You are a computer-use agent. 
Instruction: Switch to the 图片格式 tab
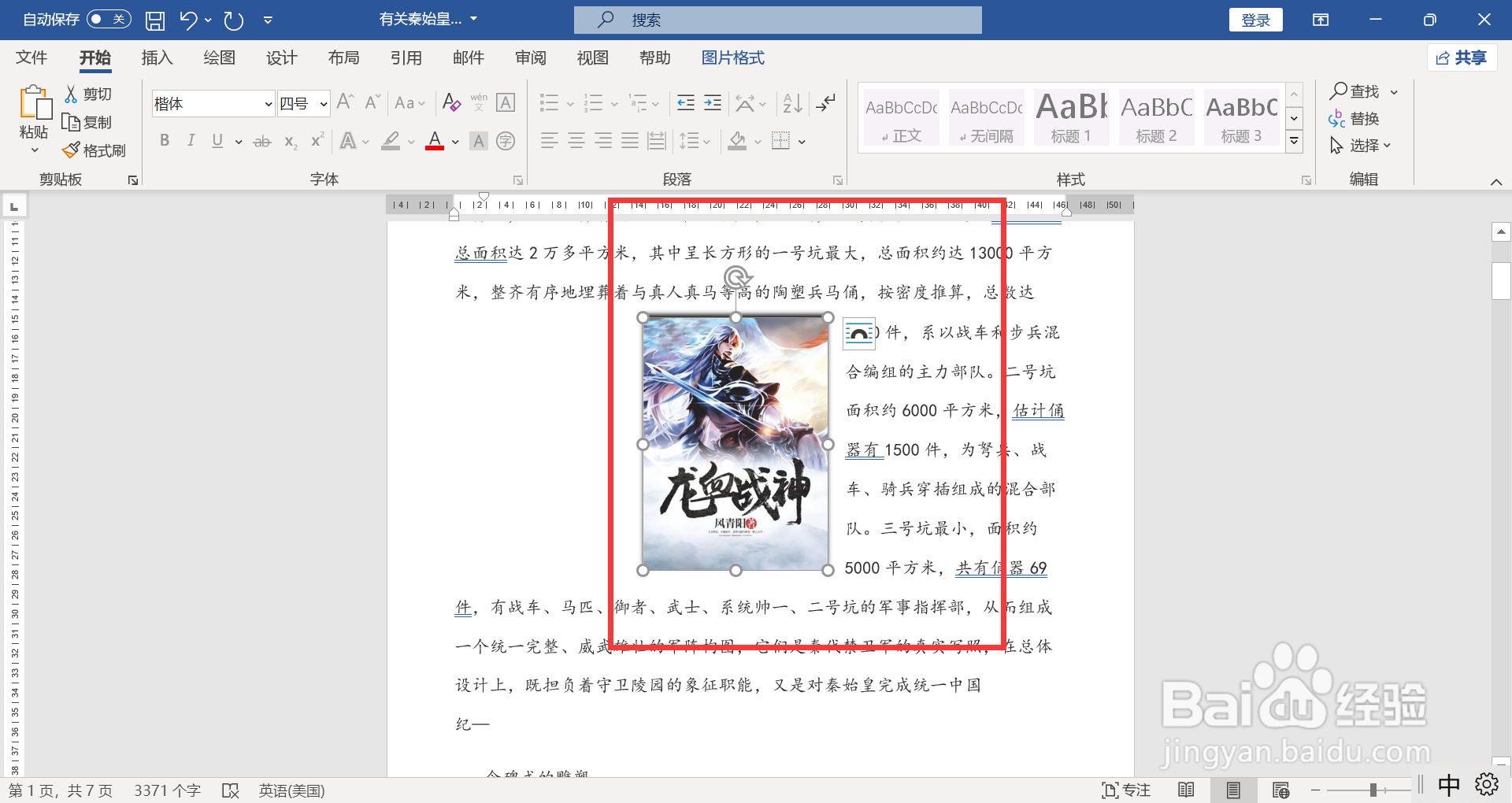tap(732, 57)
